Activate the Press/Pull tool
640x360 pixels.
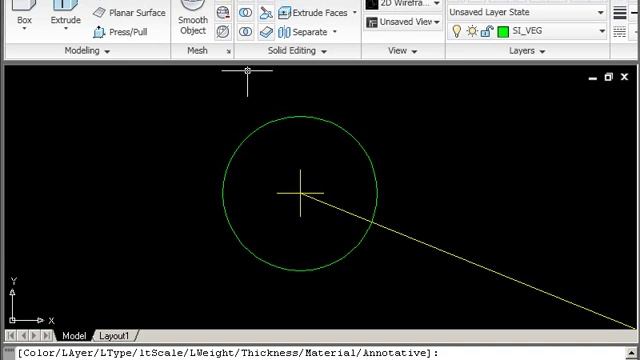click(x=120, y=32)
